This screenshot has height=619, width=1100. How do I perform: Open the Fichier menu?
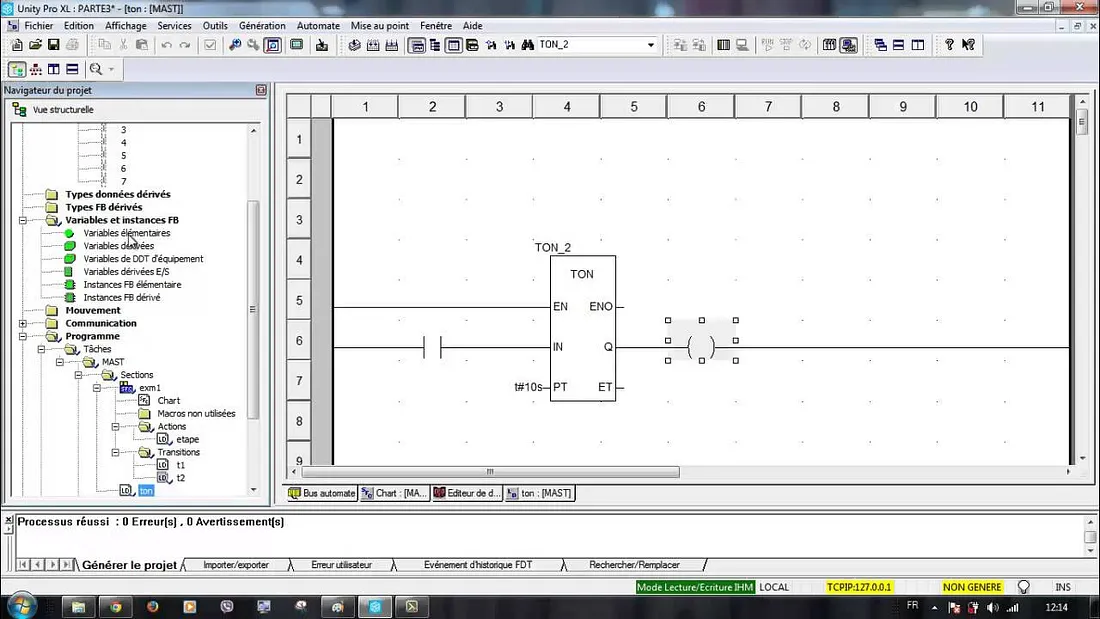point(39,25)
